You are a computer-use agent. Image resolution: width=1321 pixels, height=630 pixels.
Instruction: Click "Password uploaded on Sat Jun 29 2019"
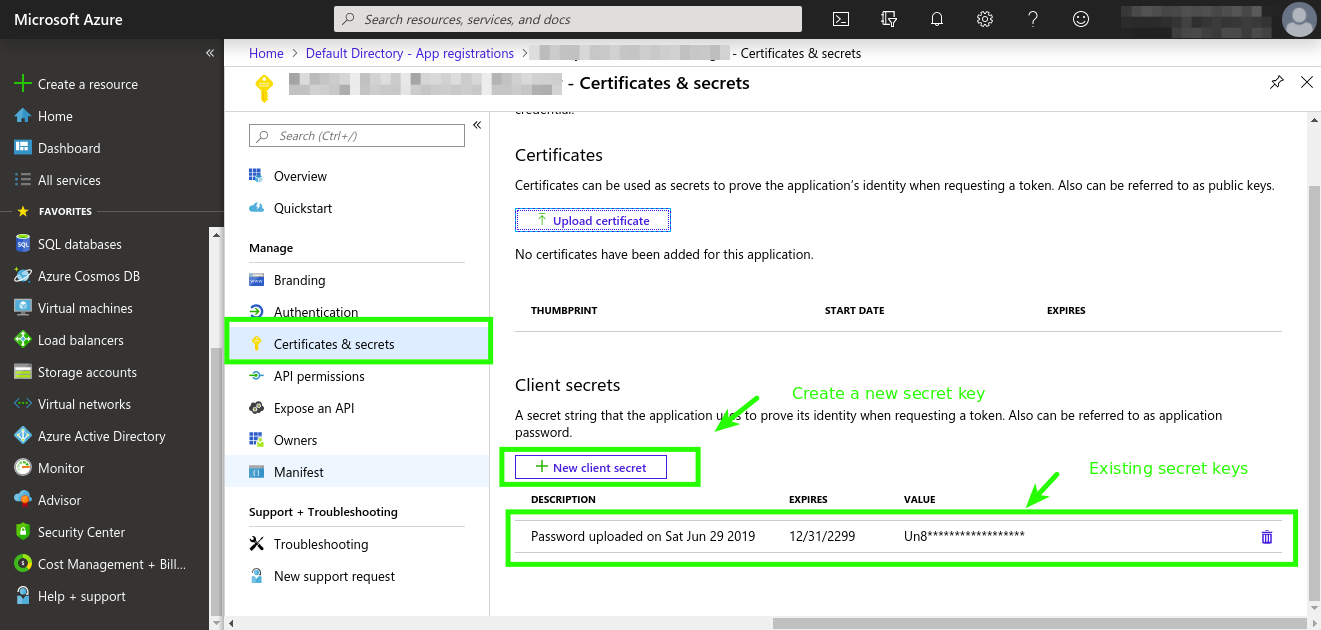[643, 537]
